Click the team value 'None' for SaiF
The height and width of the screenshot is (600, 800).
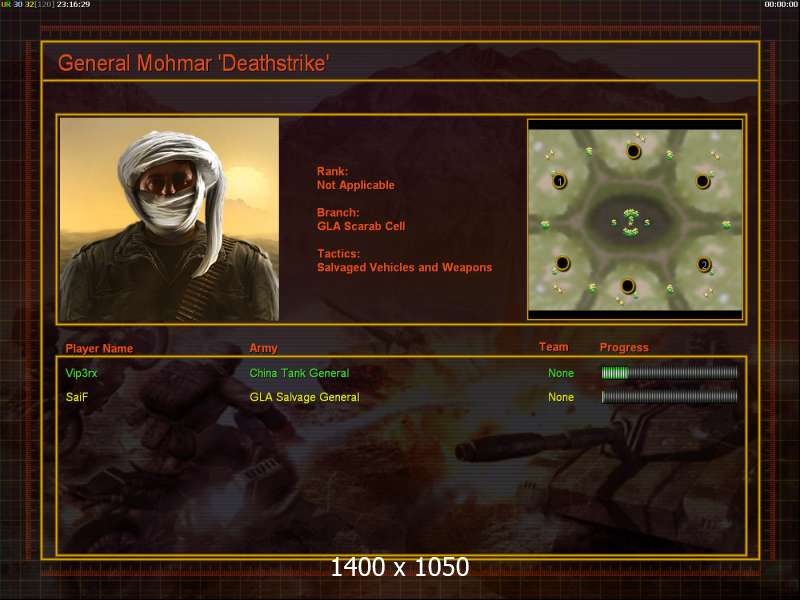[561, 397]
